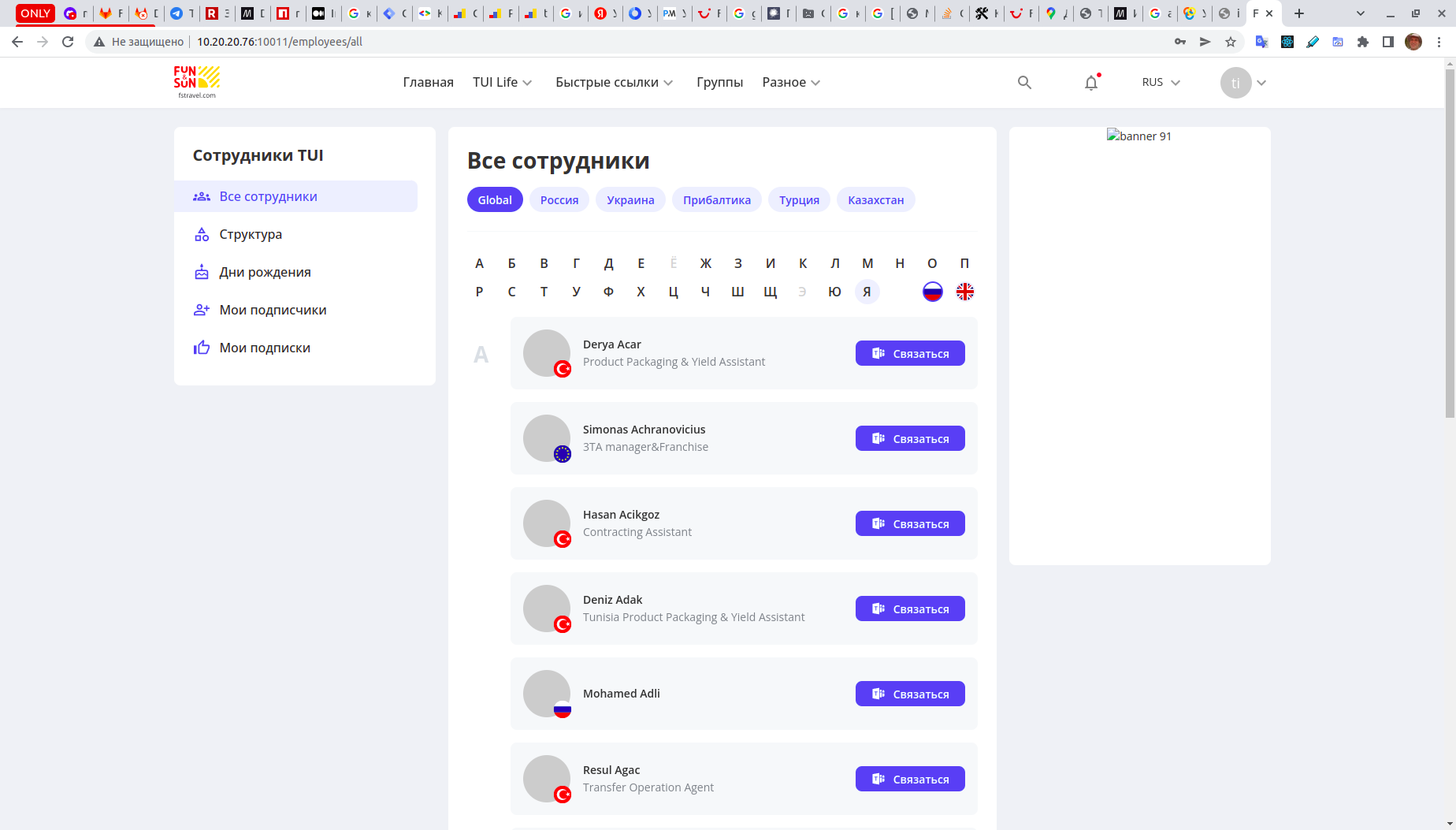Expand the Разное menu
Screen dimensions: 1456x830
pos(791,82)
